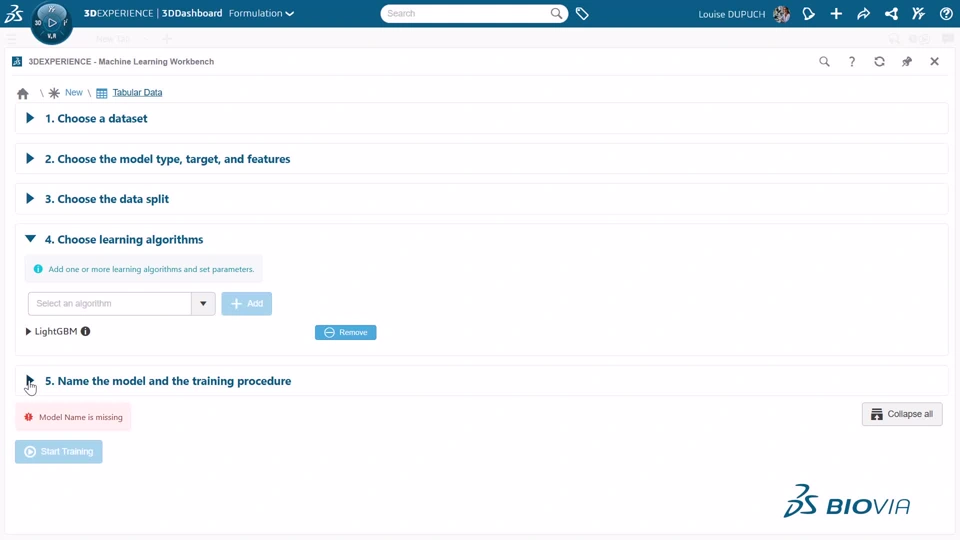Click the Select an algorithm field

[110, 304]
